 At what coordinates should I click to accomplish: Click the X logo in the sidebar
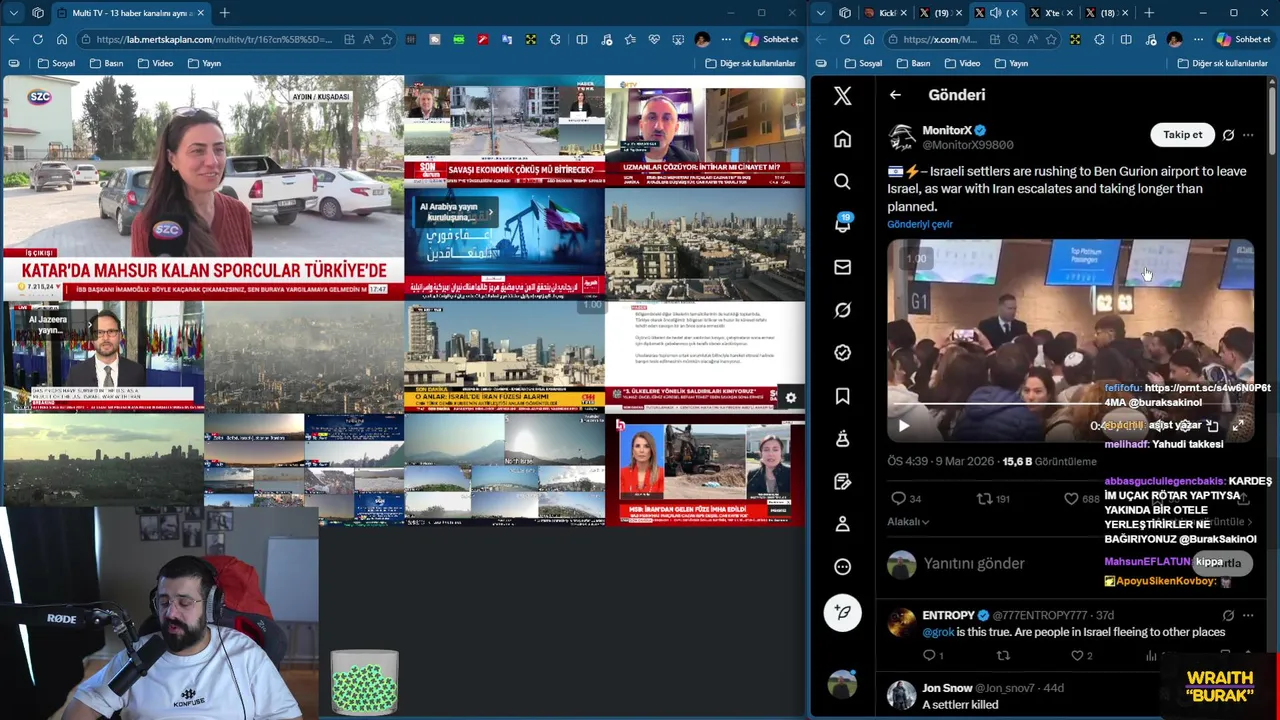pyautogui.click(x=842, y=95)
